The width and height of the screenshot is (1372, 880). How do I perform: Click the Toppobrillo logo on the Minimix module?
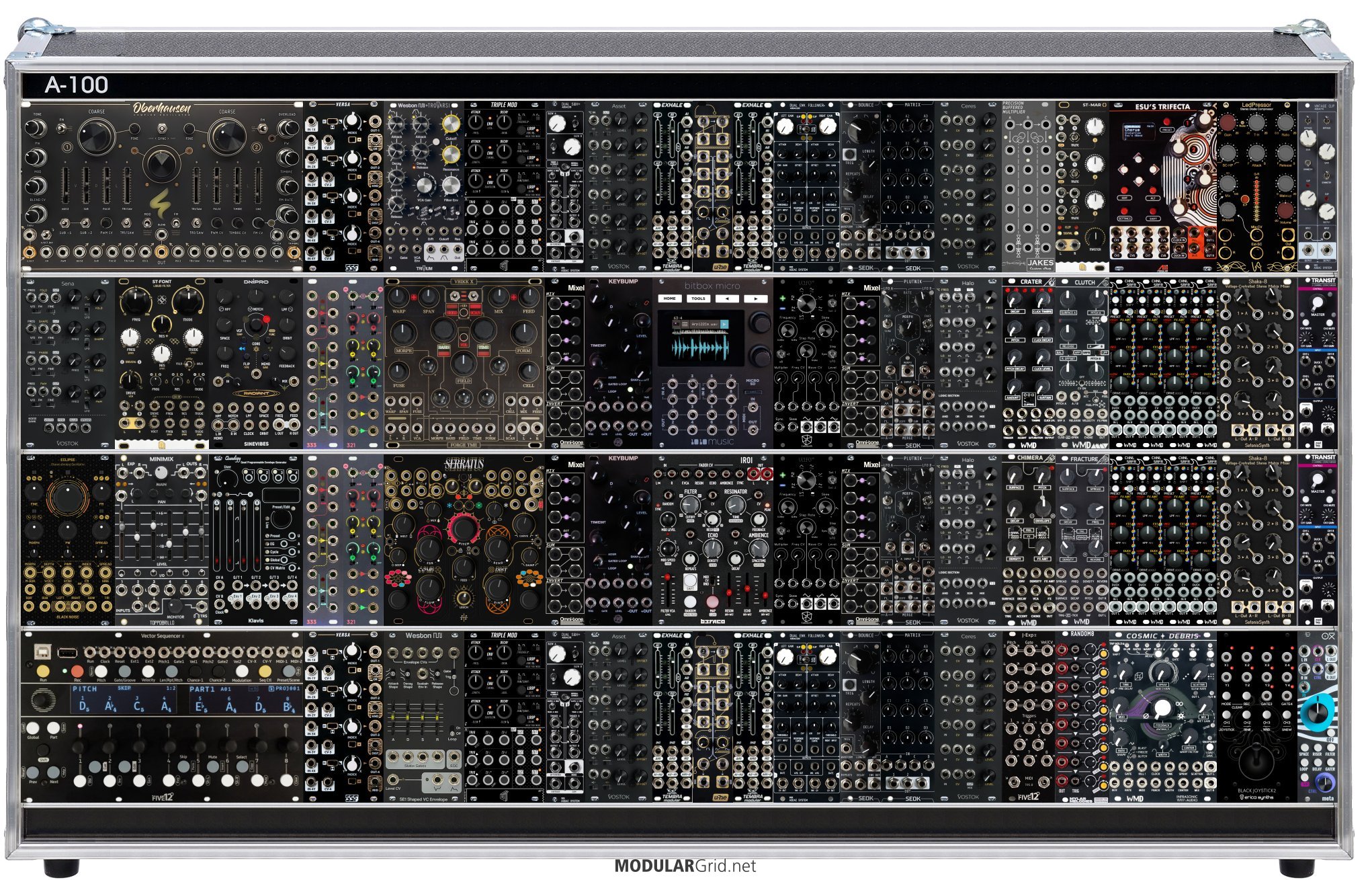coord(161,622)
